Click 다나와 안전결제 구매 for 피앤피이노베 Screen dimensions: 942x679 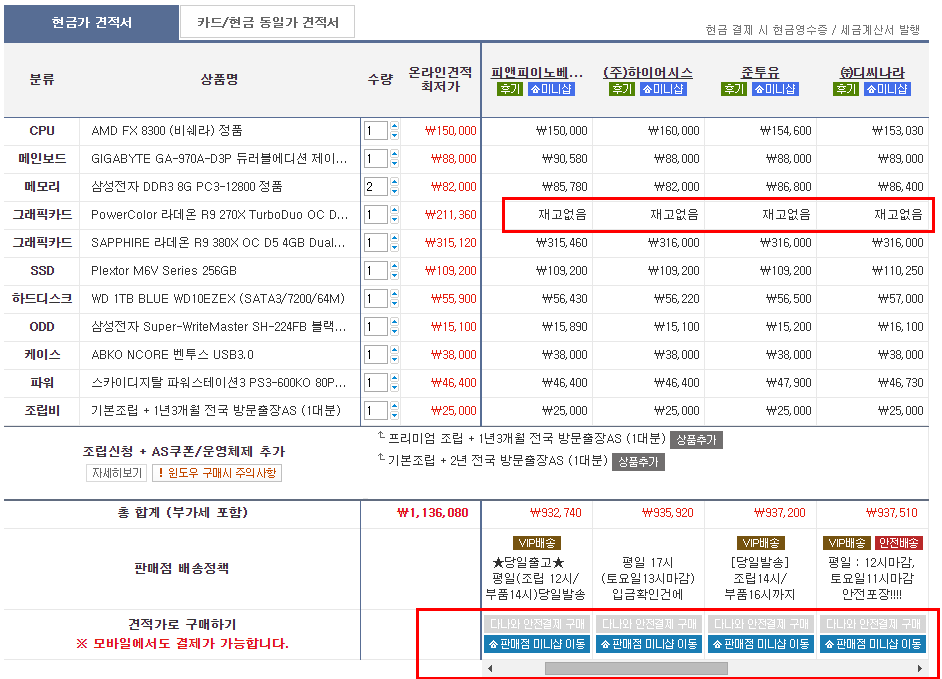(x=538, y=624)
